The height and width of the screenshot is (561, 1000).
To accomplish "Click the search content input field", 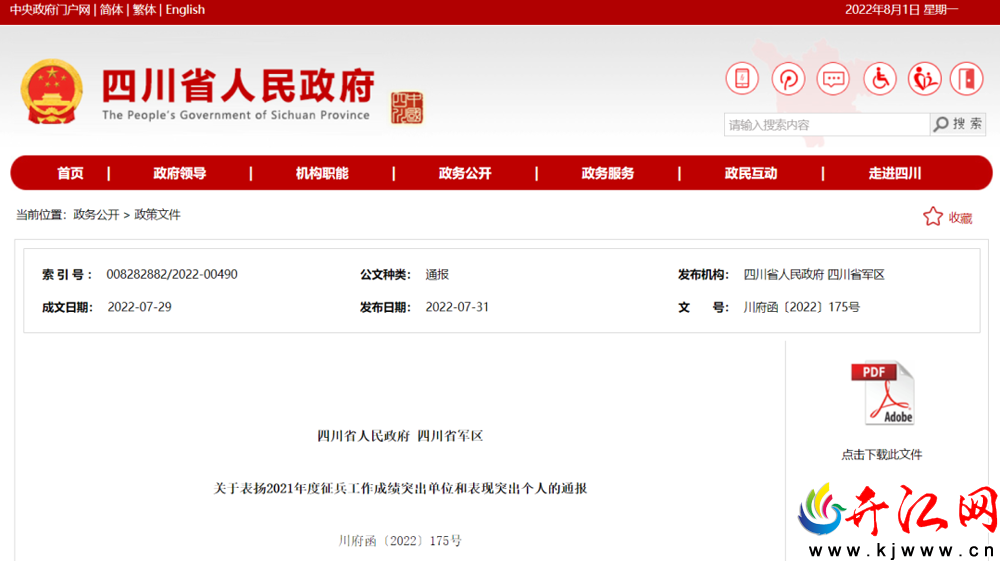I will point(827,124).
